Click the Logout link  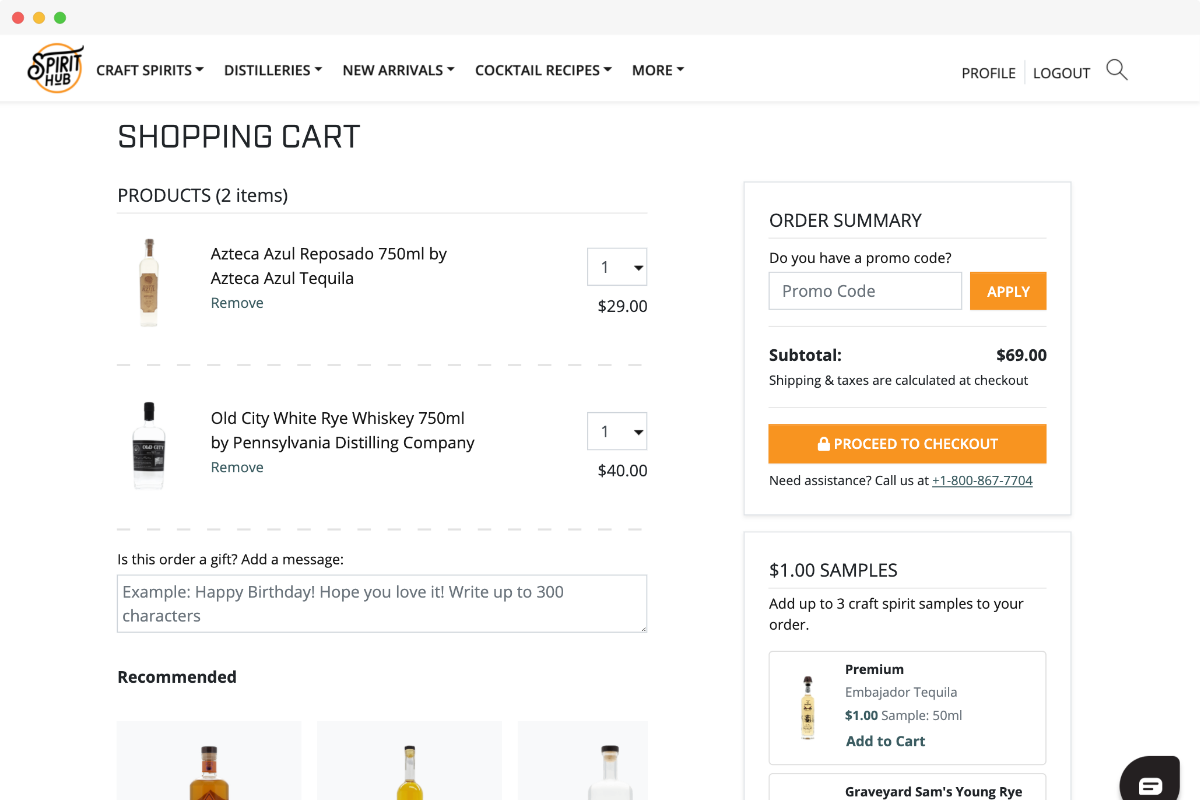click(1061, 73)
